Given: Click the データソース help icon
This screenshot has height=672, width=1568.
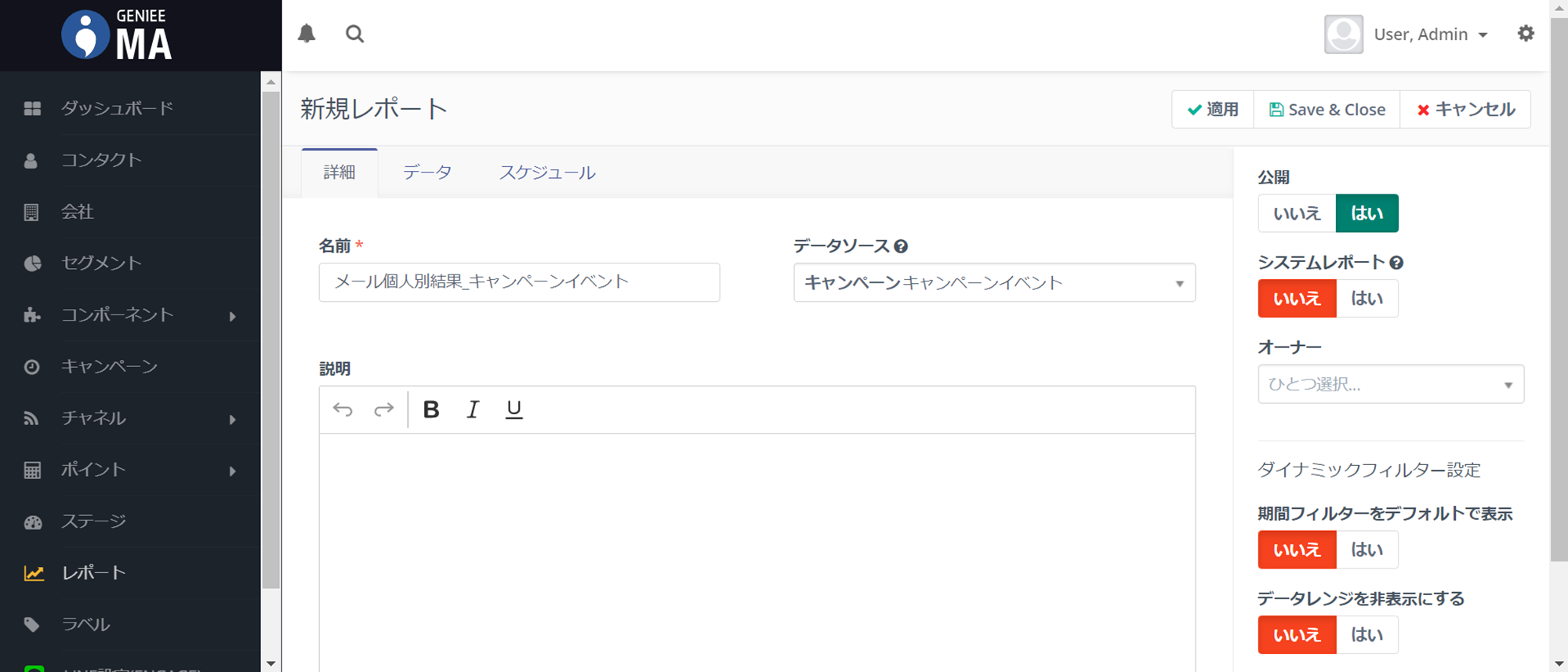Looking at the screenshot, I should (x=901, y=246).
